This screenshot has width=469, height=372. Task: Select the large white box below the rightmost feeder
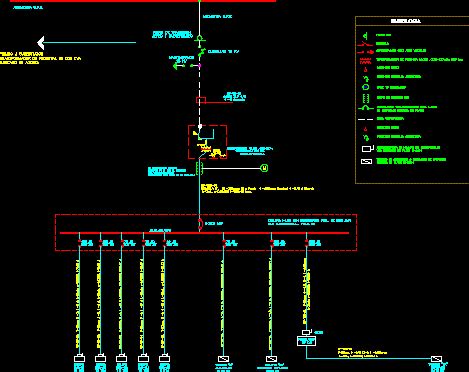(x=306, y=341)
